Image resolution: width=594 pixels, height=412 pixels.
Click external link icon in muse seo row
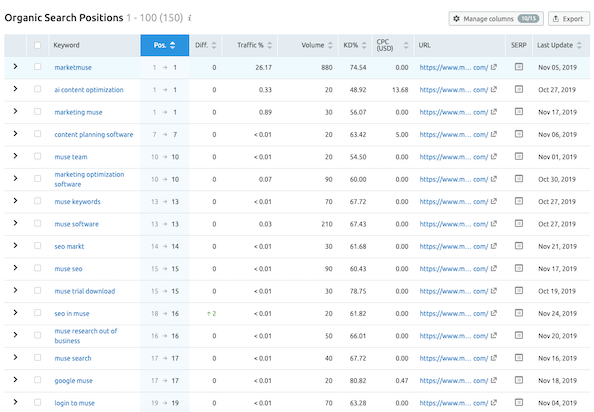click(494, 268)
